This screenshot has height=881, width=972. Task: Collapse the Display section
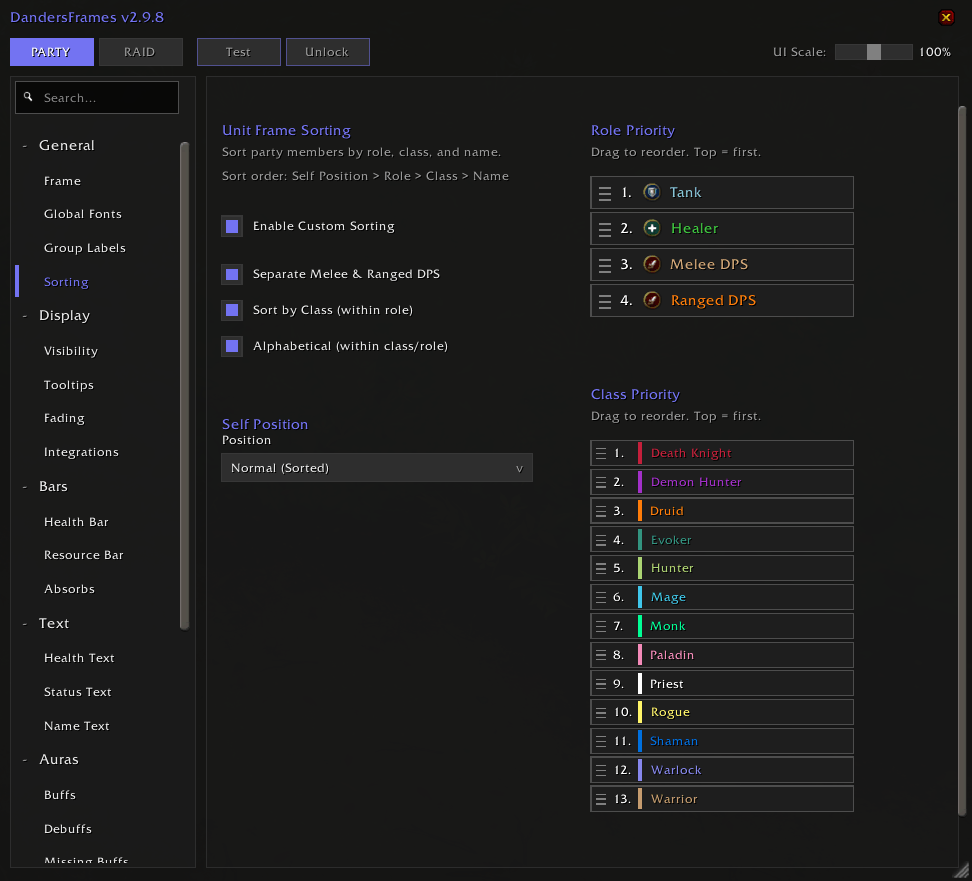click(25, 316)
